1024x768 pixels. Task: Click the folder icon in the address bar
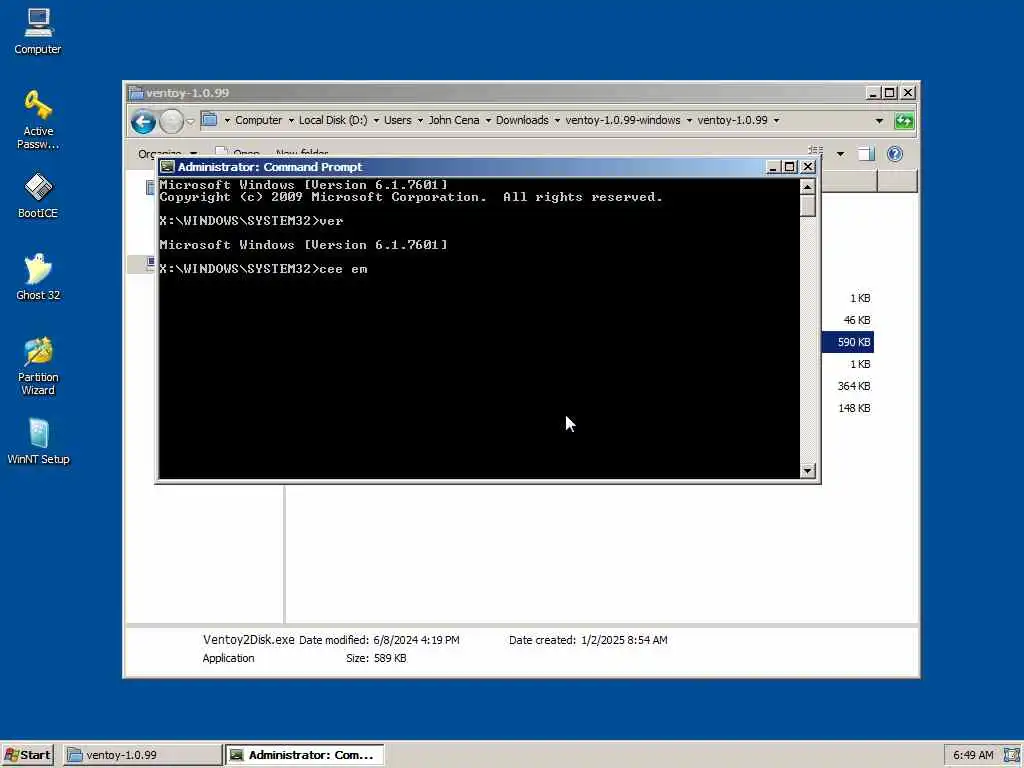pyautogui.click(x=210, y=120)
